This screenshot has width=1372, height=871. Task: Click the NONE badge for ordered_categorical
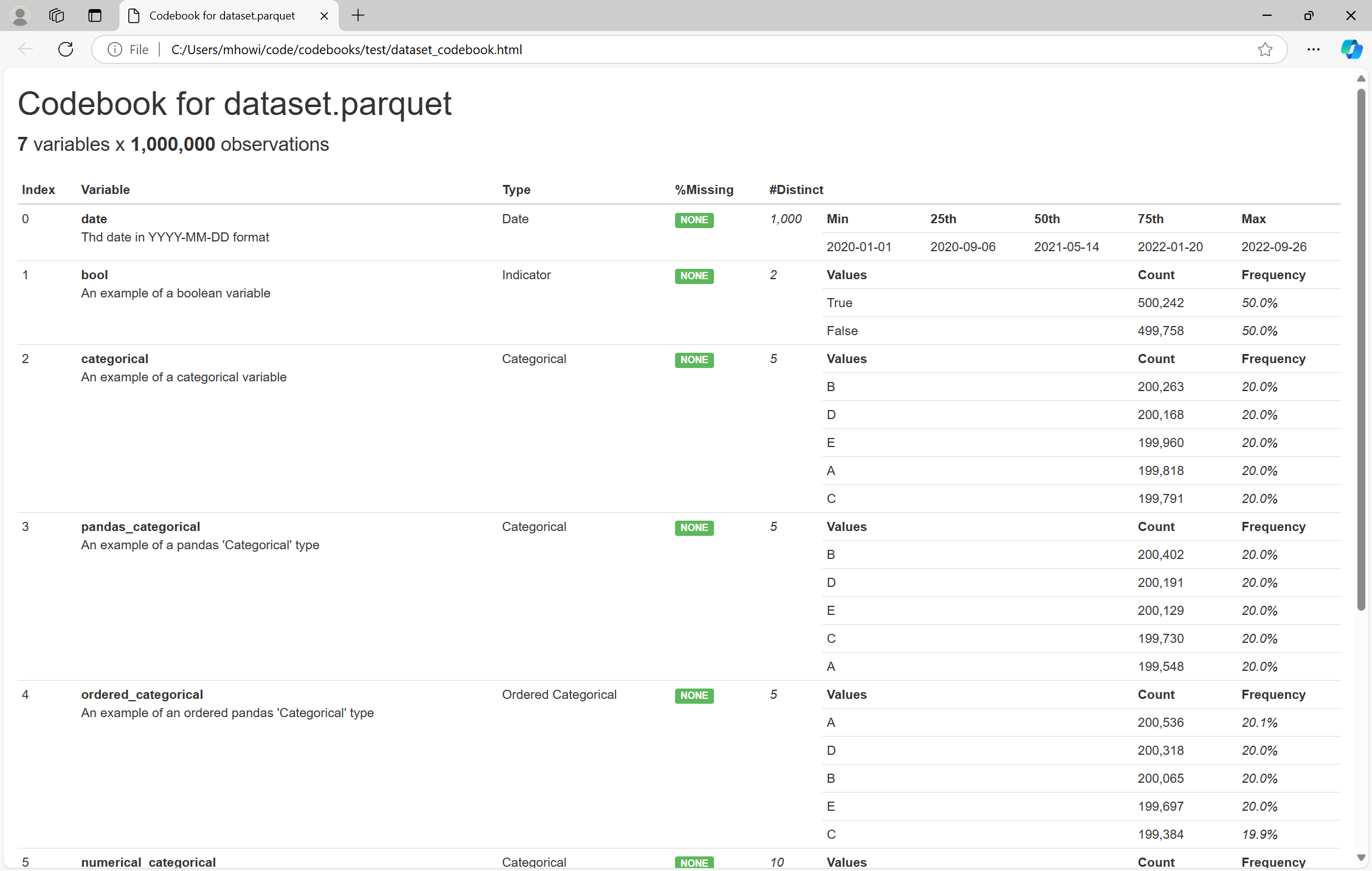[694, 695]
